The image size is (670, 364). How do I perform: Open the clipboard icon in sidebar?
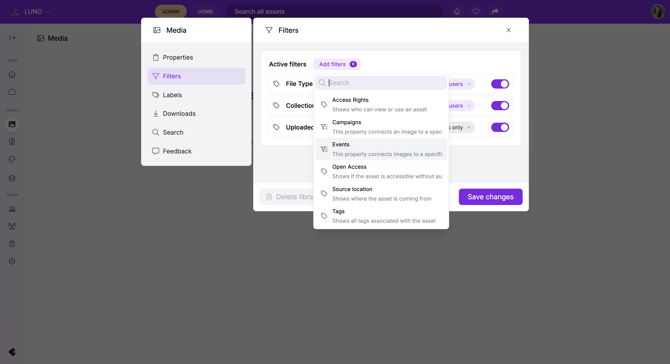12,244
